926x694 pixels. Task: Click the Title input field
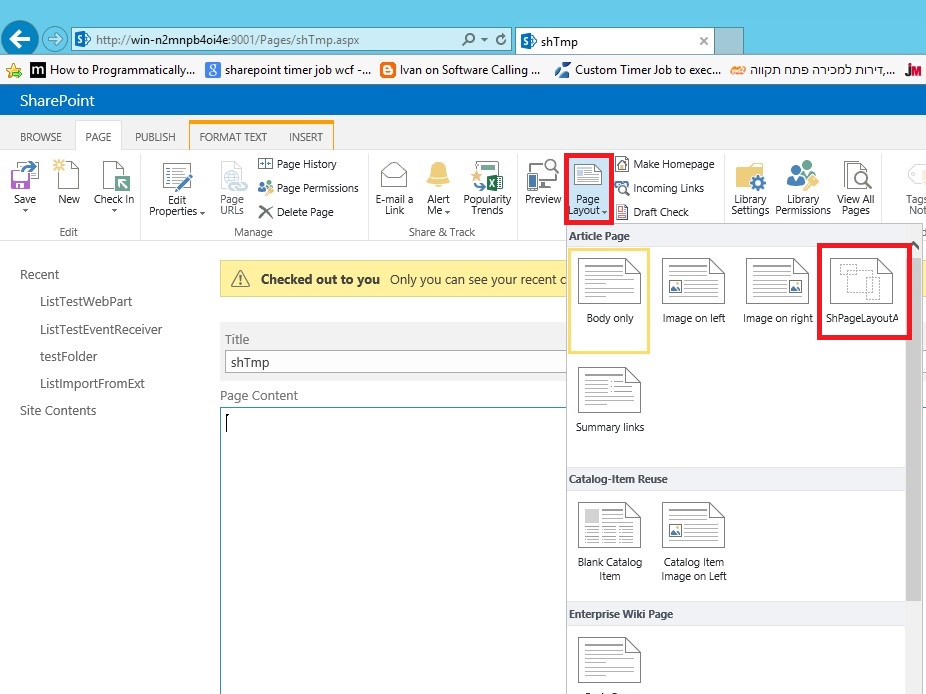click(x=395, y=362)
